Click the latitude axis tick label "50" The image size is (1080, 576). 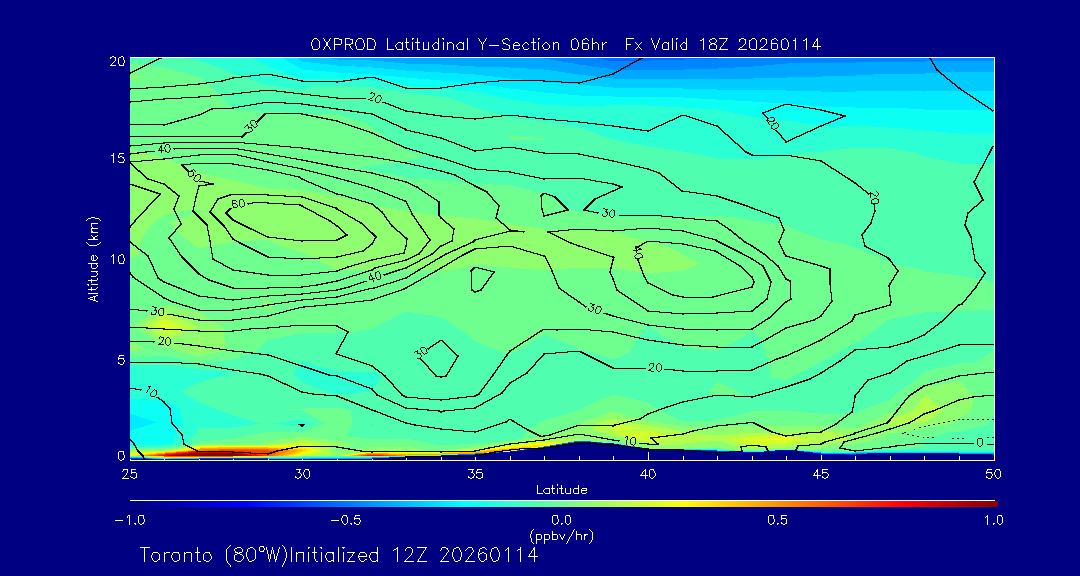tap(994, 473)
